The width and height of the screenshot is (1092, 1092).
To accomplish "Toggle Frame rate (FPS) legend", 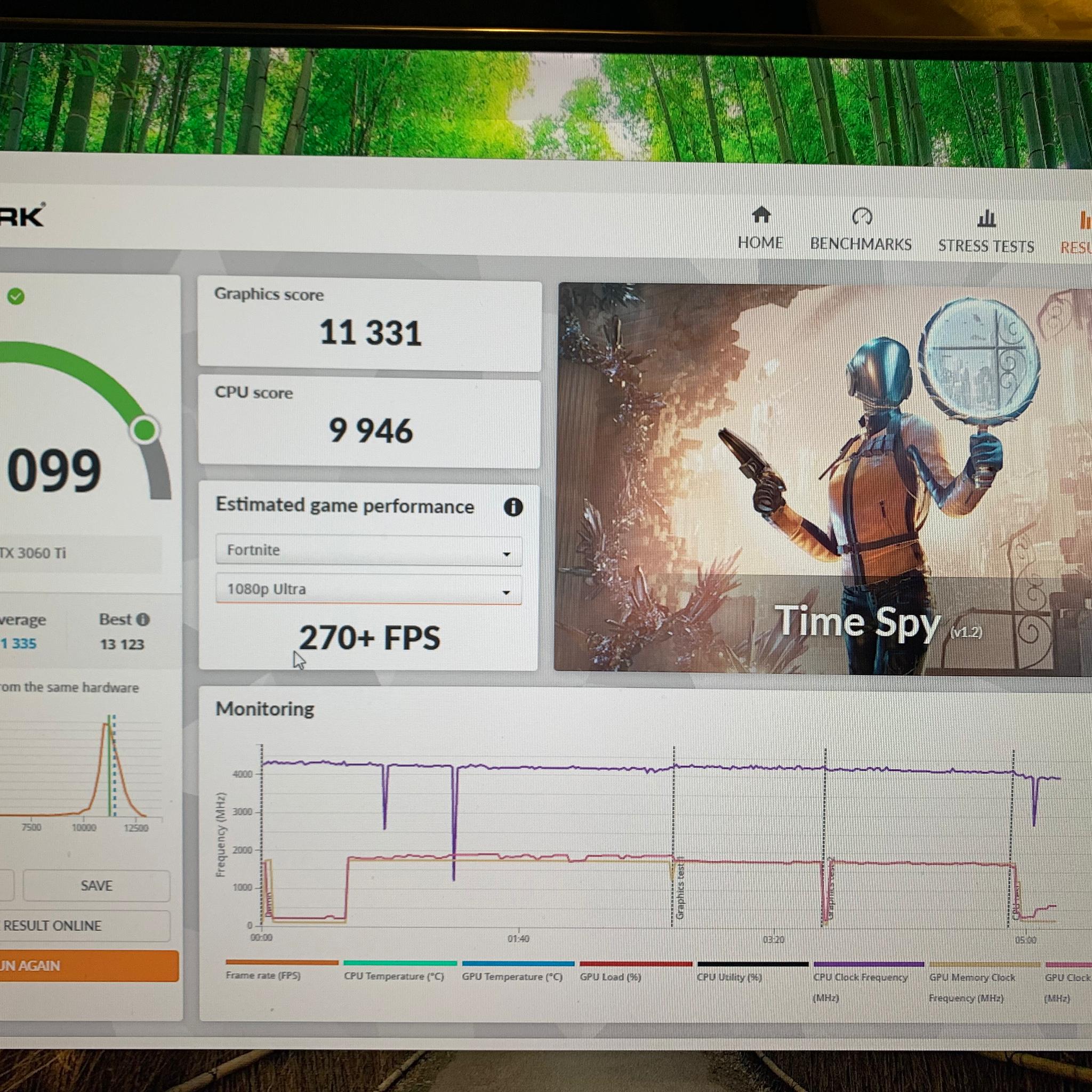I will click(282, 969).
